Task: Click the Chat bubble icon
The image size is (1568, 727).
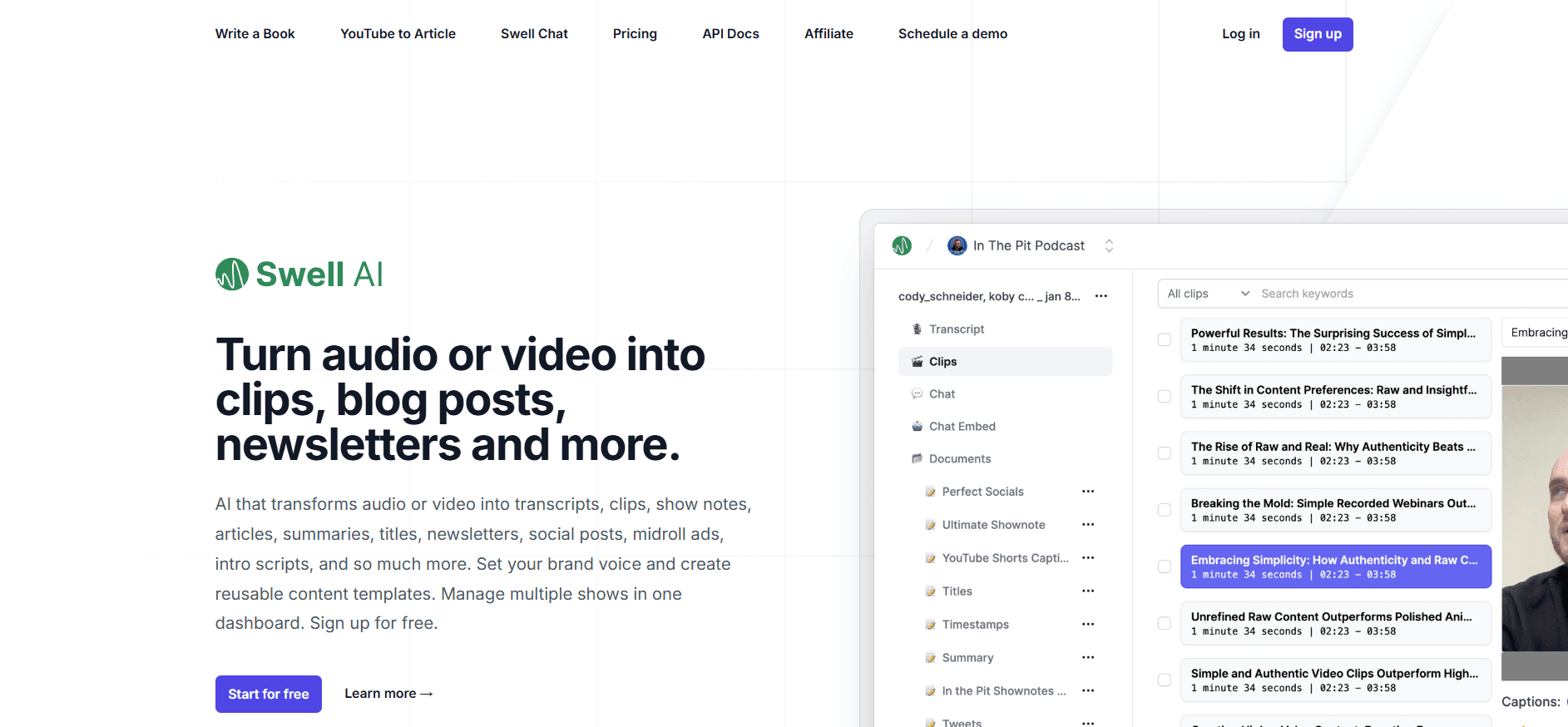Action: coord(917,394)
